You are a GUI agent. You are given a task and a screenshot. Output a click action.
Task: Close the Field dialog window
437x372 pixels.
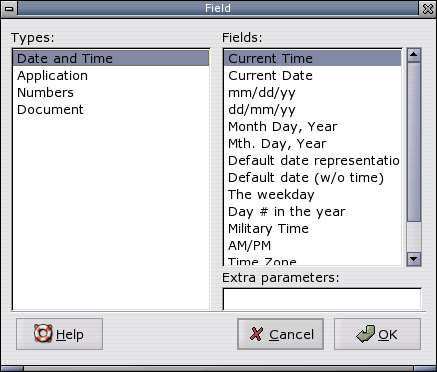tap(428, 8)
